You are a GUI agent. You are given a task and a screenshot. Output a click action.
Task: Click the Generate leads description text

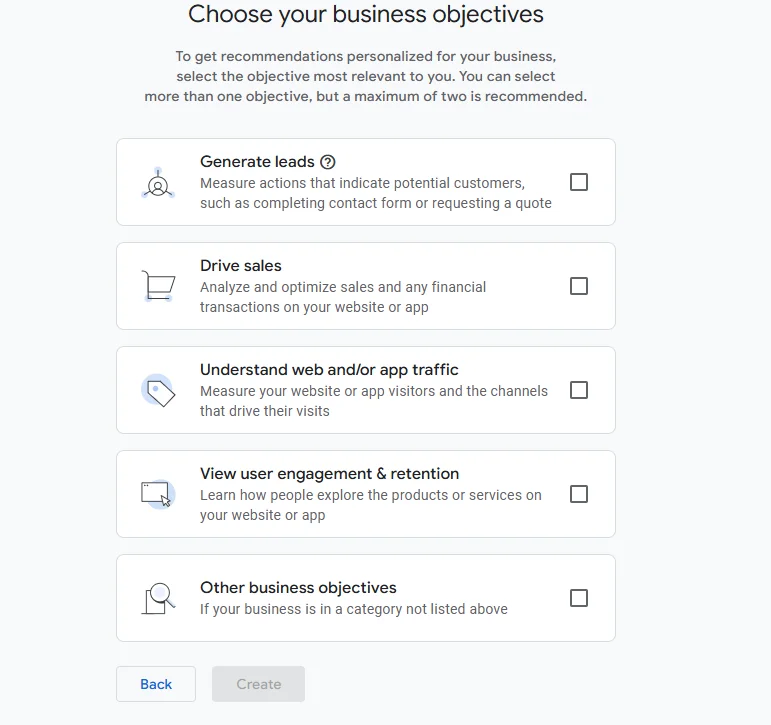(x=375, y=193)
